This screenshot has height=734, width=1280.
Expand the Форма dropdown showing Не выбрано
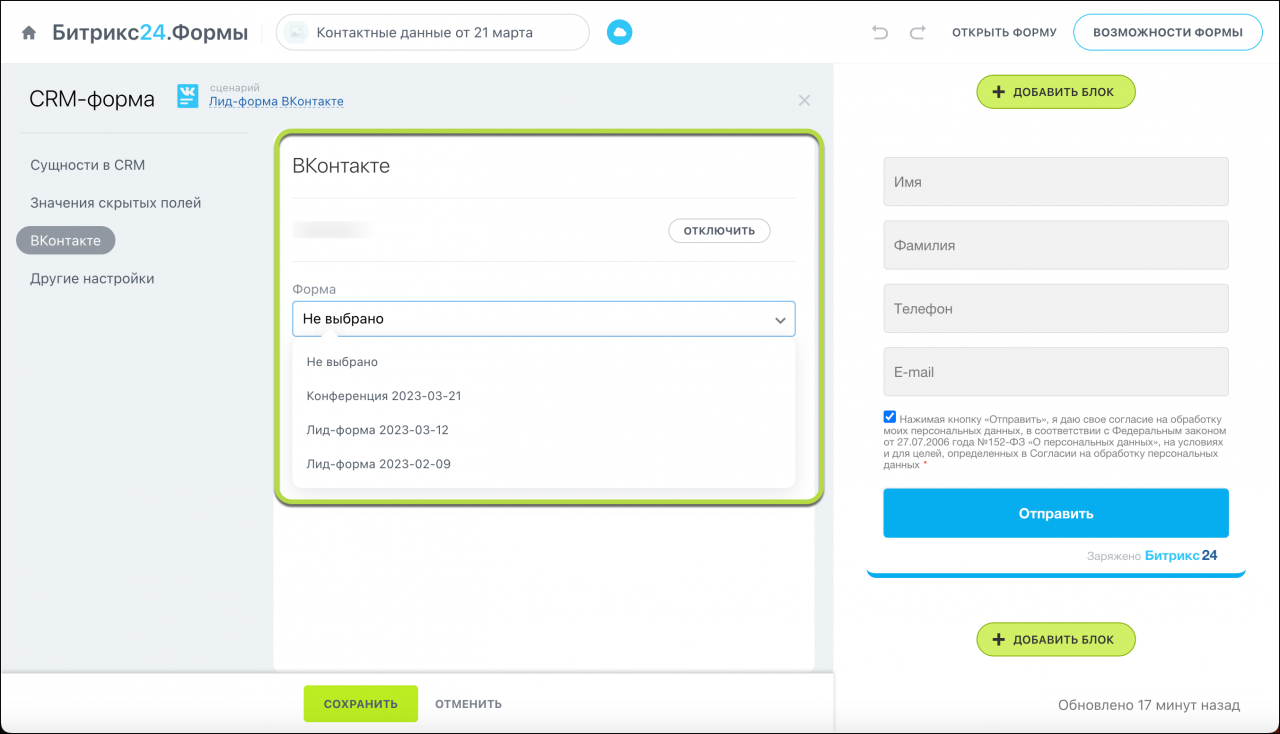pos(544,319)
